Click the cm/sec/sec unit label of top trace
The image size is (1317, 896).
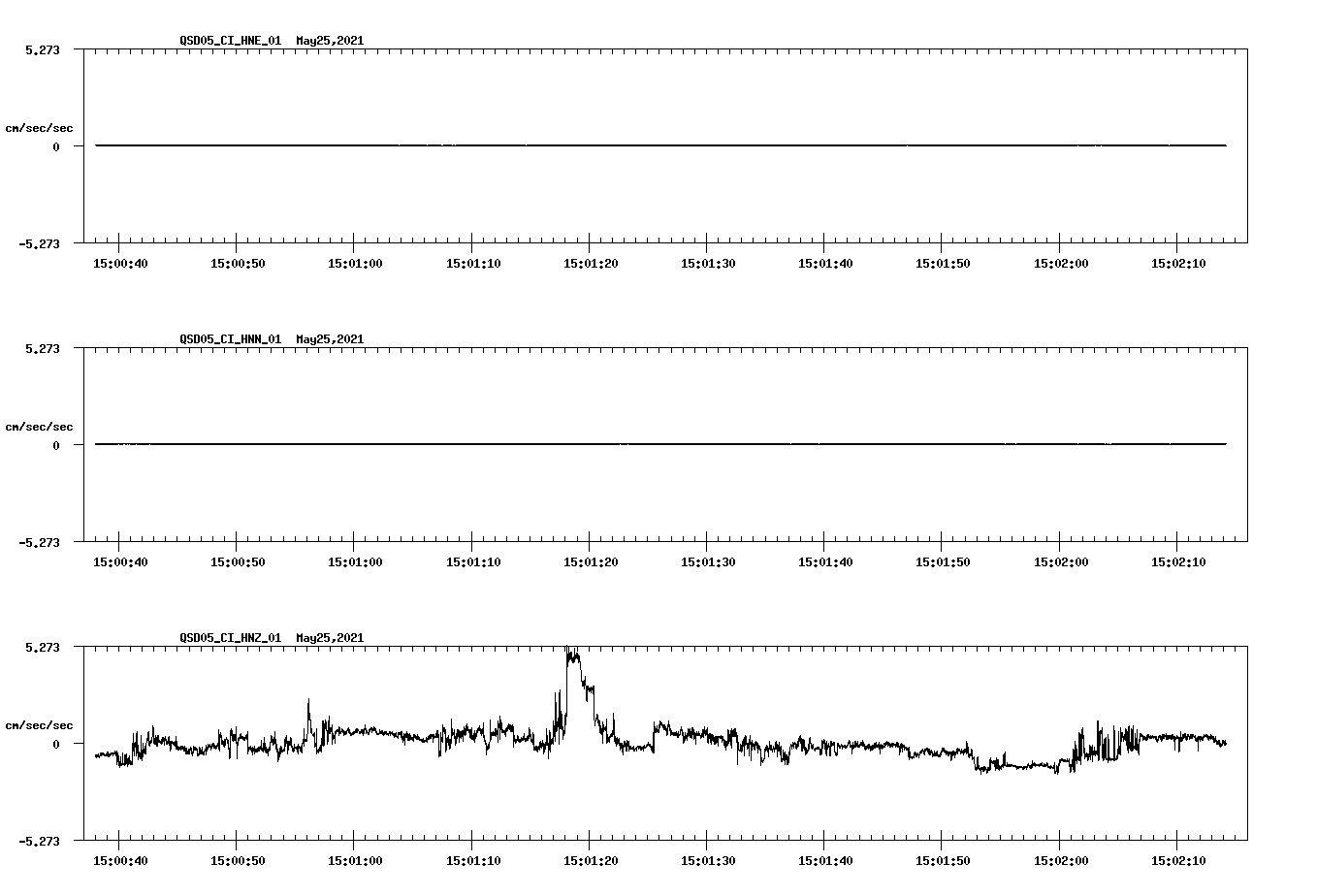(x=39, y=127)
